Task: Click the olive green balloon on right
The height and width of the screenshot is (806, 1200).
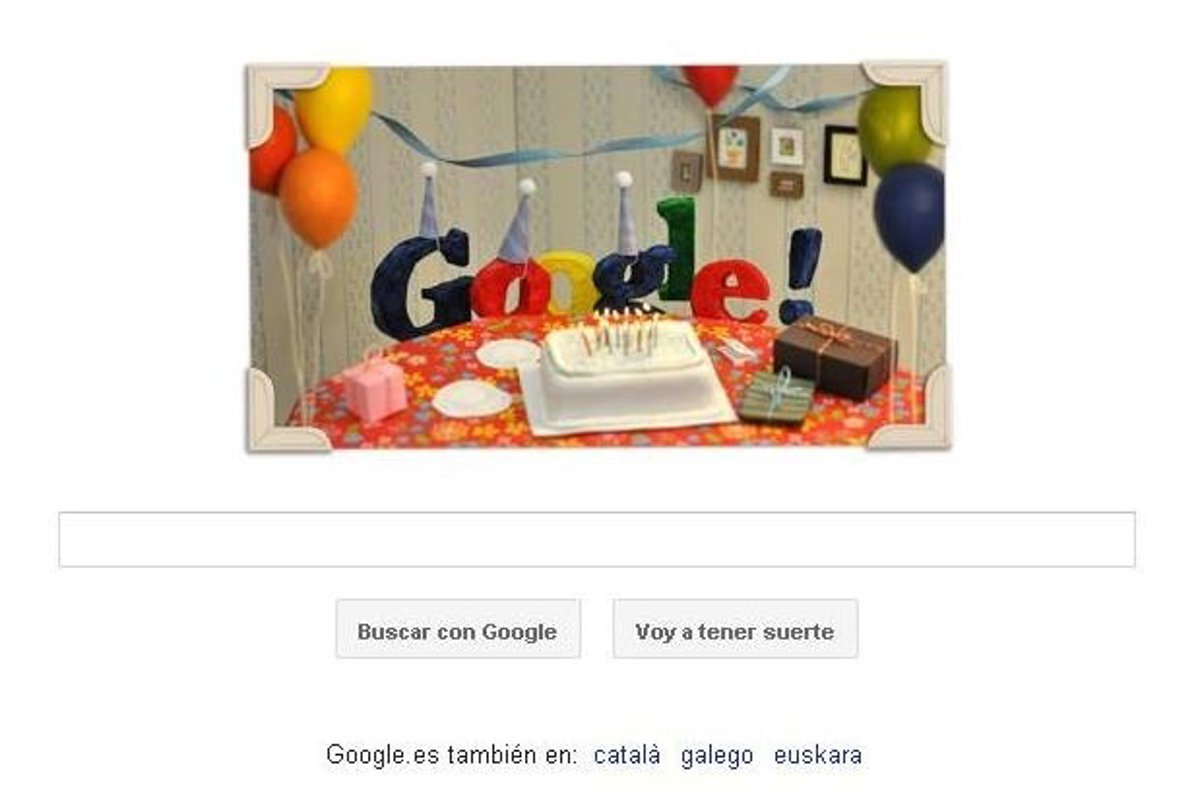Action: (894, 129)
